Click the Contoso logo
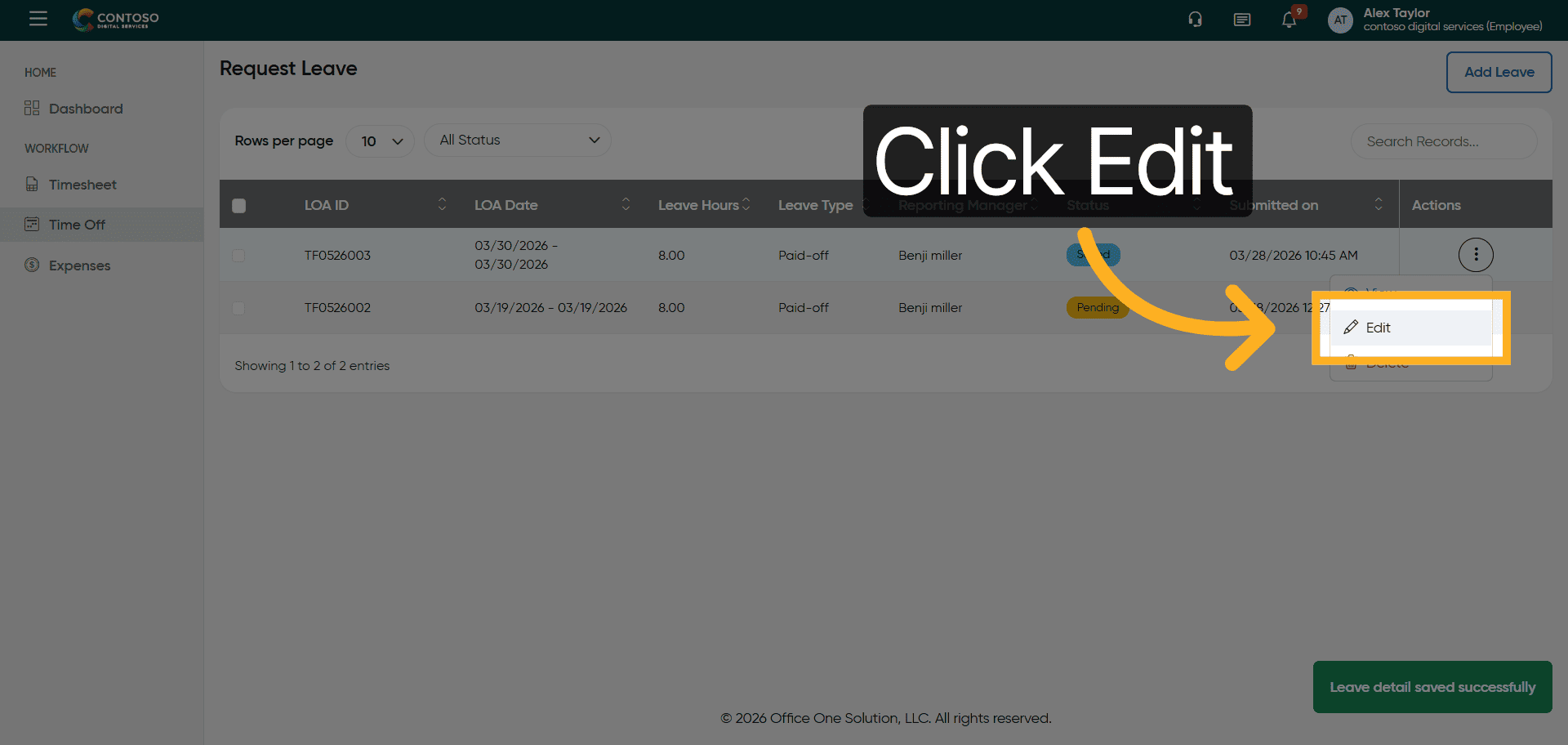This screenshot has width=1568, height=745. (x=116, y=19)
